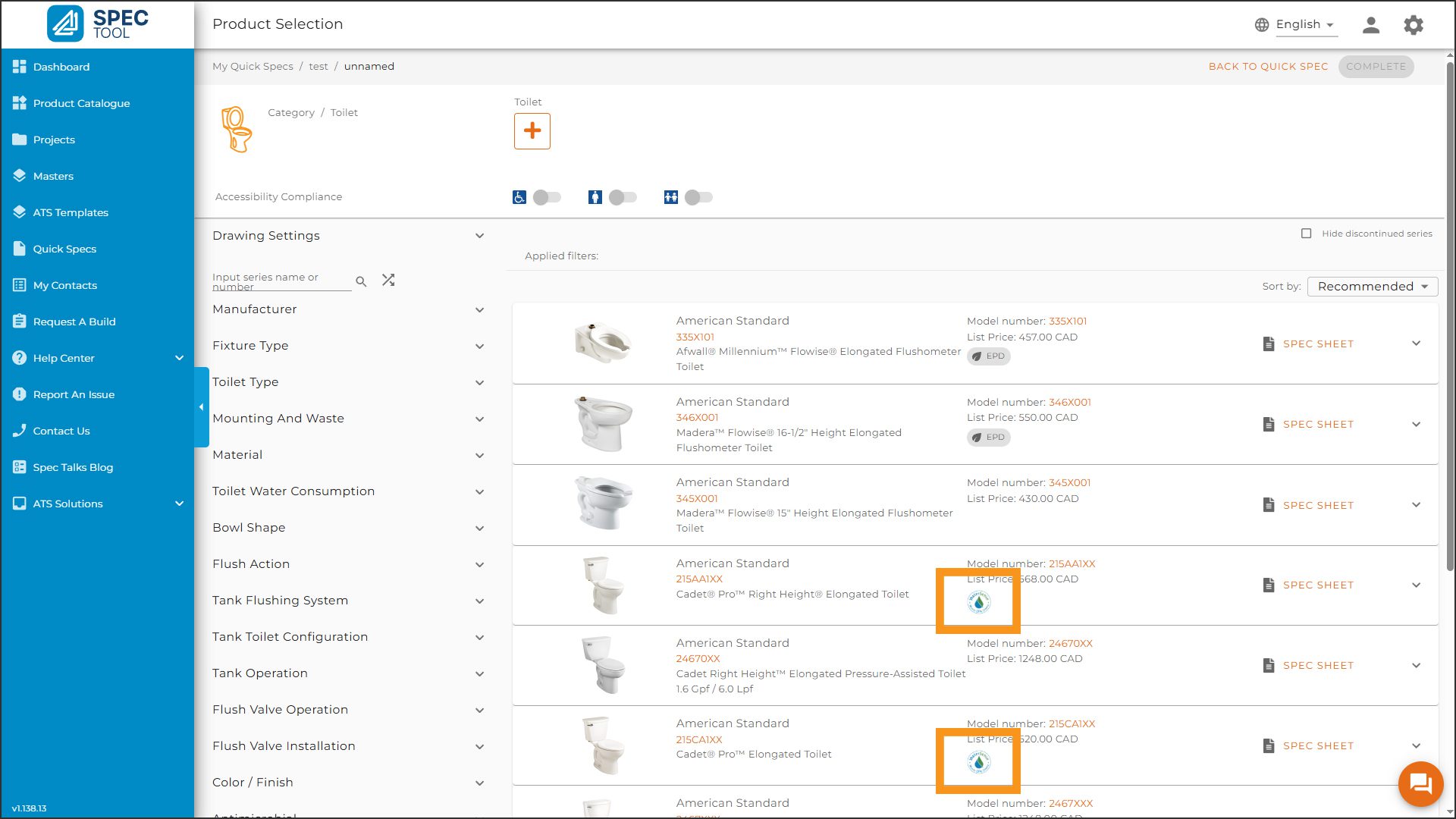
Task: Click WaterSense badge on Cadet Pro Right Height
Action: click(978, 602)
